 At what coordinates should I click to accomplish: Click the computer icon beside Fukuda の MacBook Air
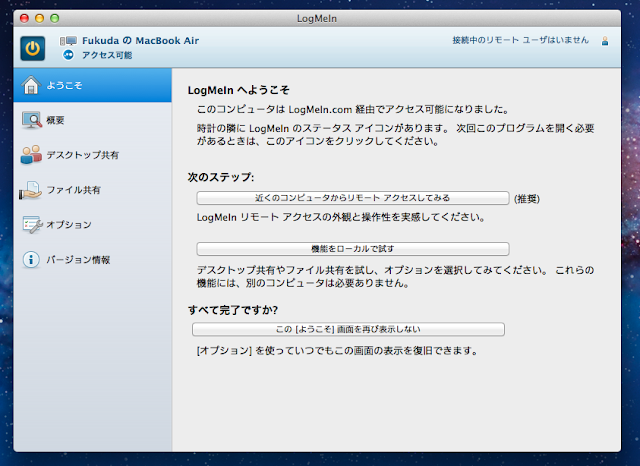pyautogui.click(x=68, y=41)
